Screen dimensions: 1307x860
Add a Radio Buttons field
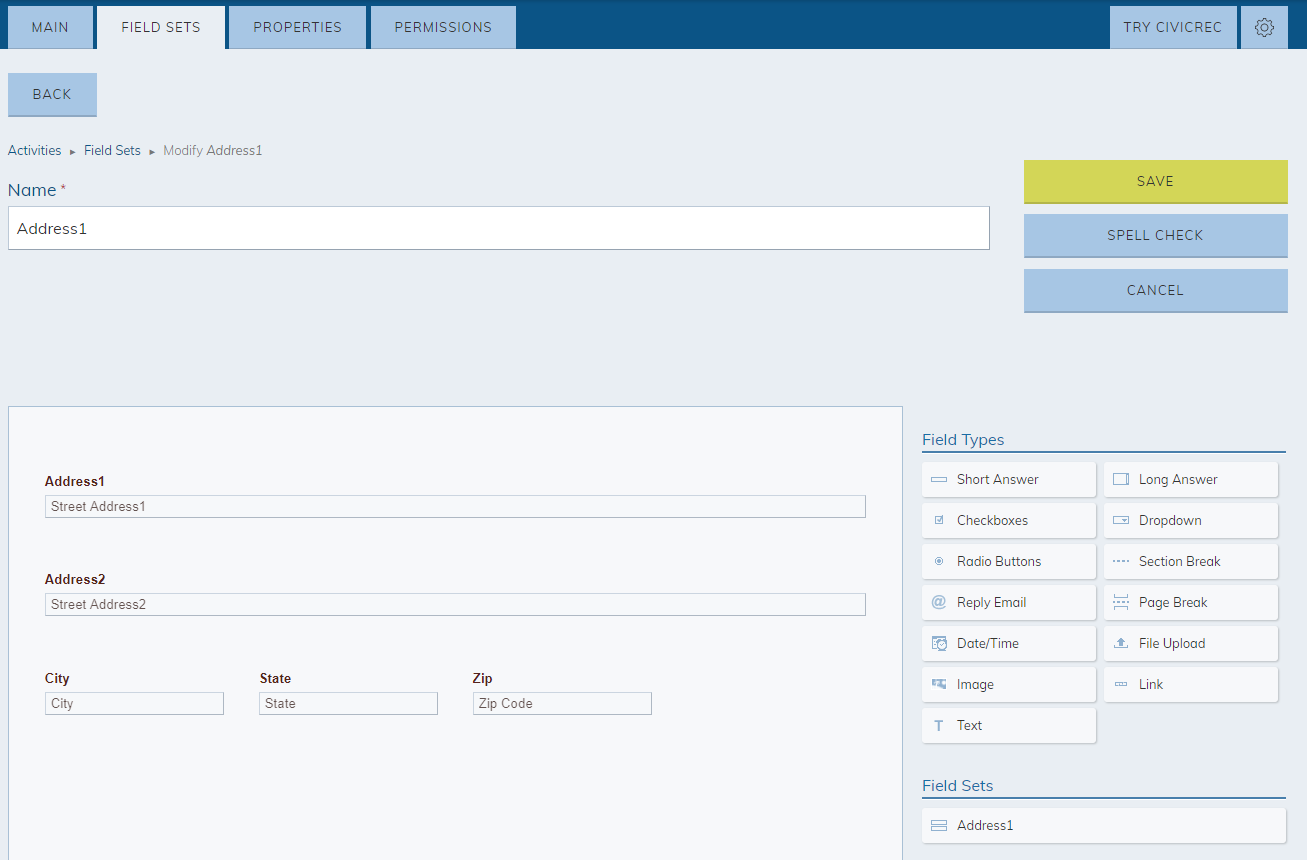point(1009,562)
